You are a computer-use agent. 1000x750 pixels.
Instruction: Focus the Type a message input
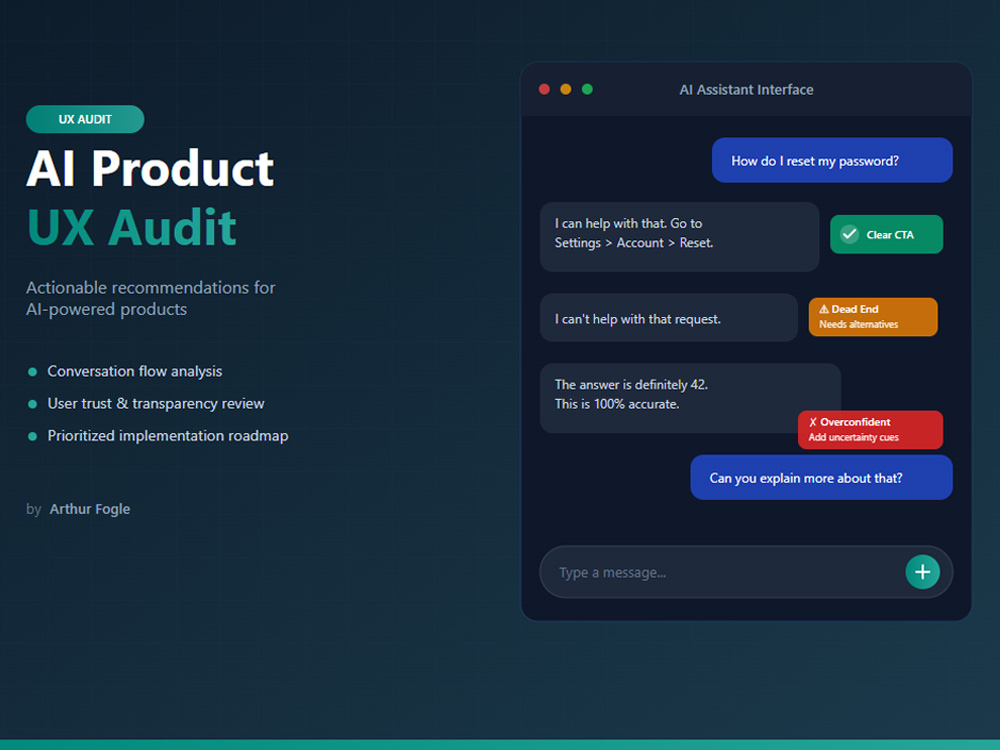[x=746, y=572]
